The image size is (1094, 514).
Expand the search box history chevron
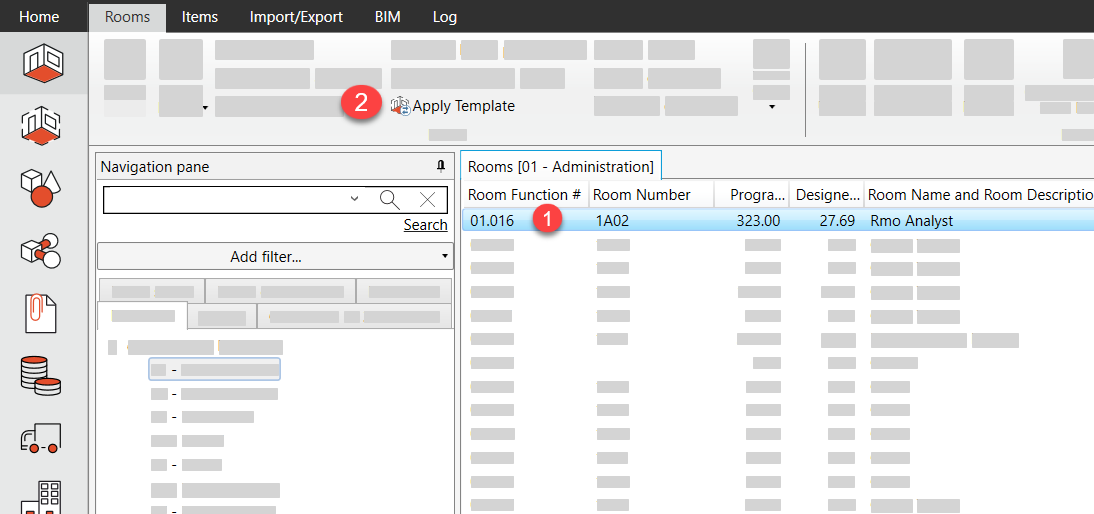click(x=354, y=199)
